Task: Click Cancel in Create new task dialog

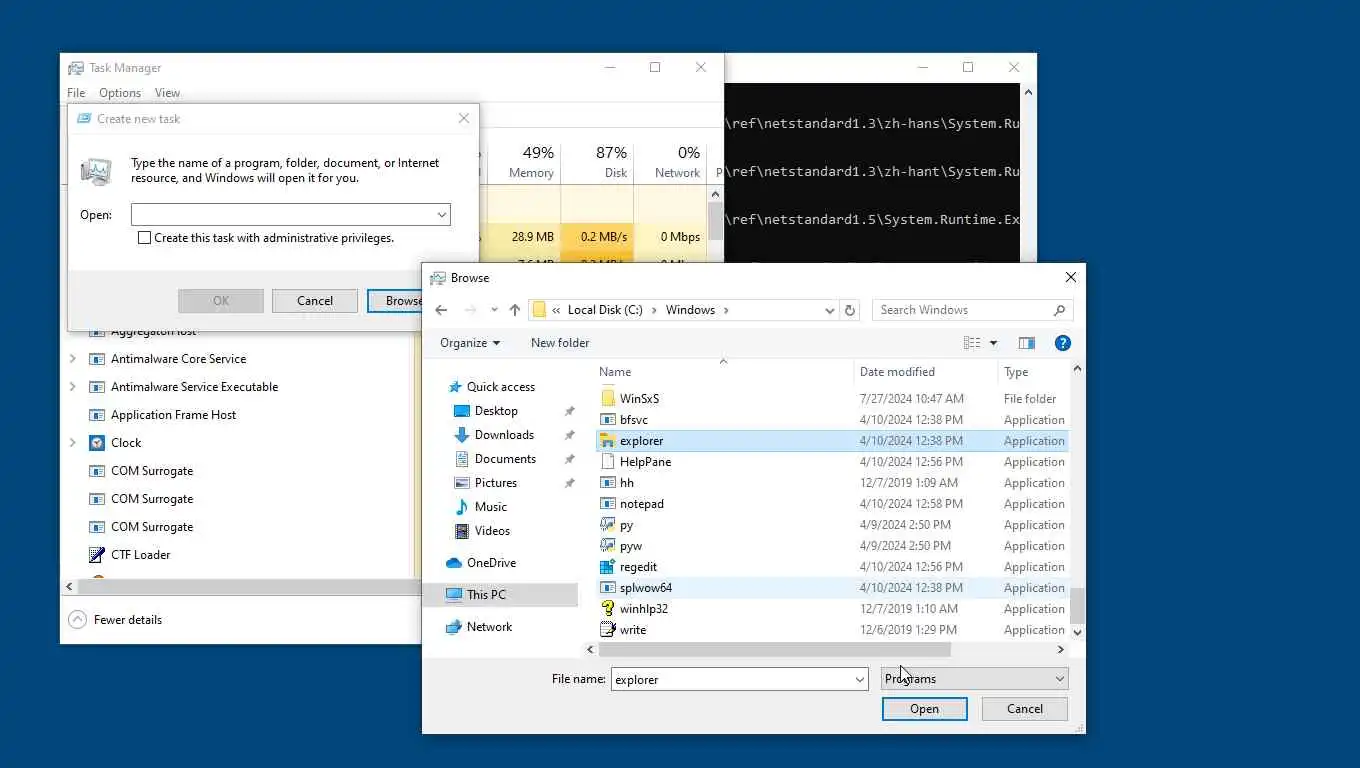Action: click(x=315, y=301)
